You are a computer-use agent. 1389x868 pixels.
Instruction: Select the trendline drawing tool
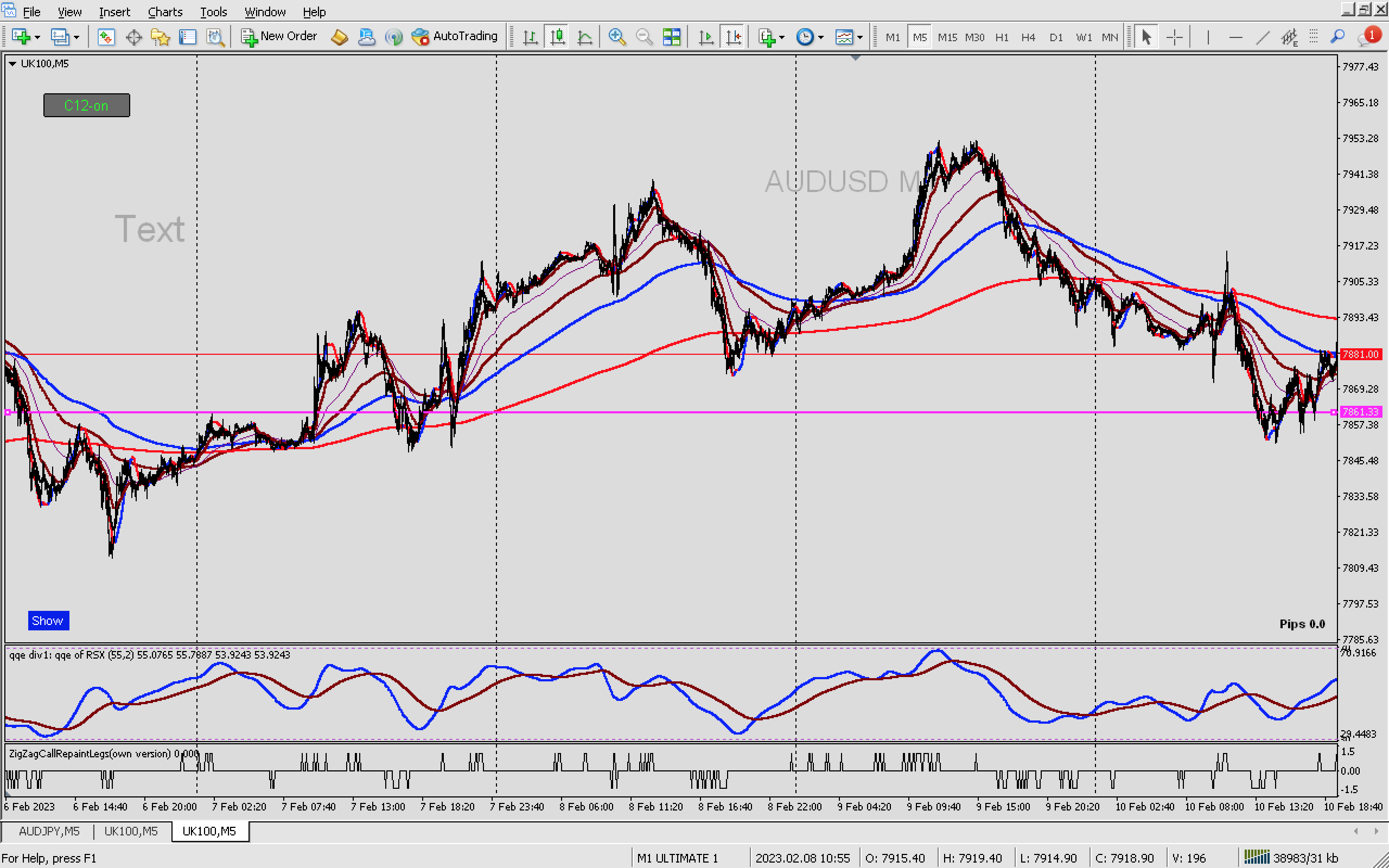pos(1262,37)
